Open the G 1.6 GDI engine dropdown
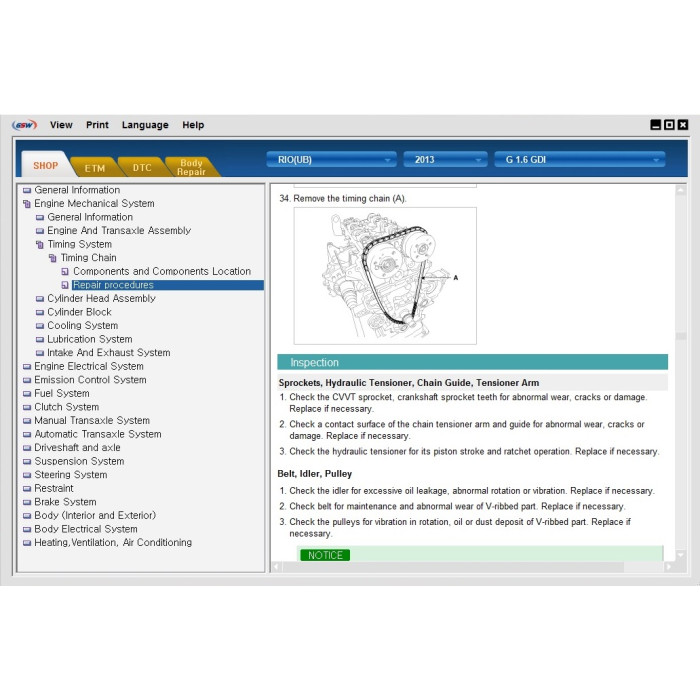700x700 pixels. point(579,160)
